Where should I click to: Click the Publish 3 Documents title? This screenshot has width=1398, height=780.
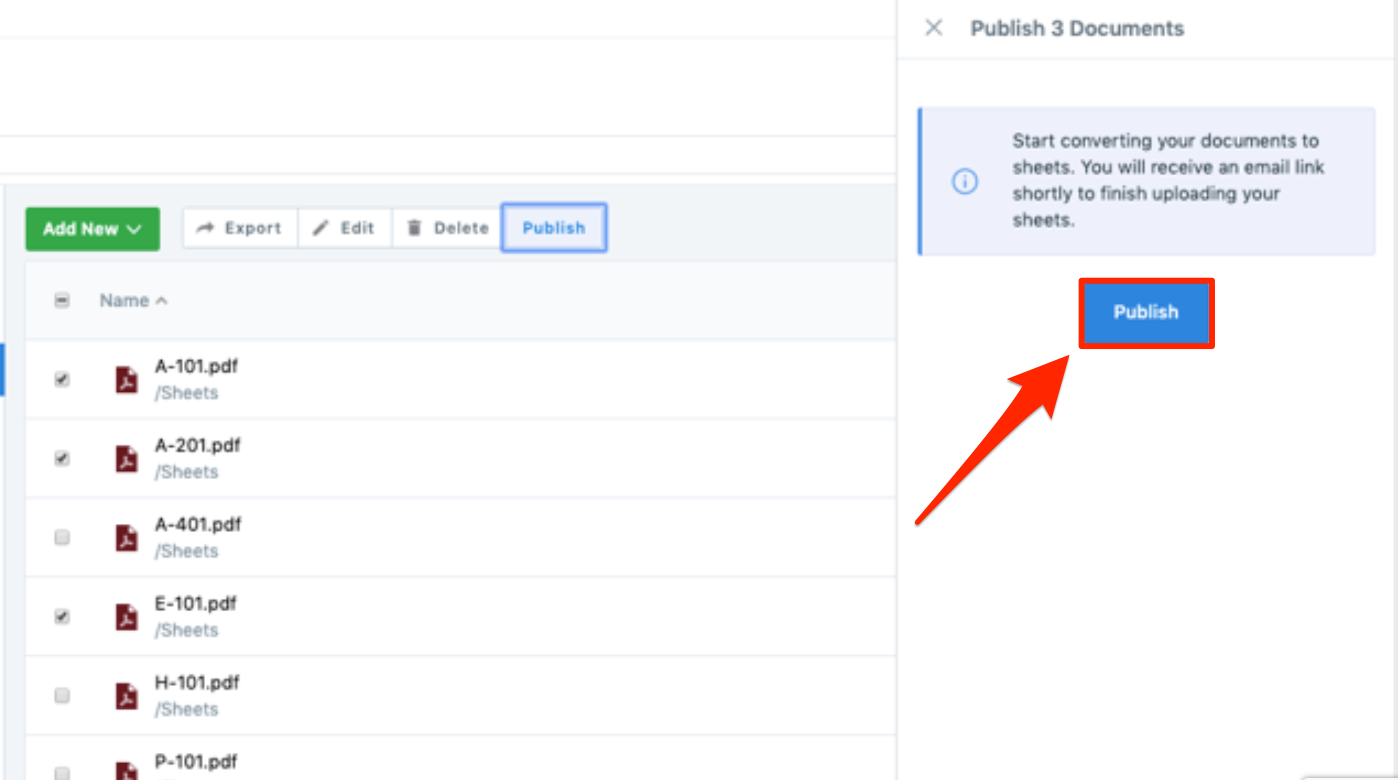click(1077, 28)
